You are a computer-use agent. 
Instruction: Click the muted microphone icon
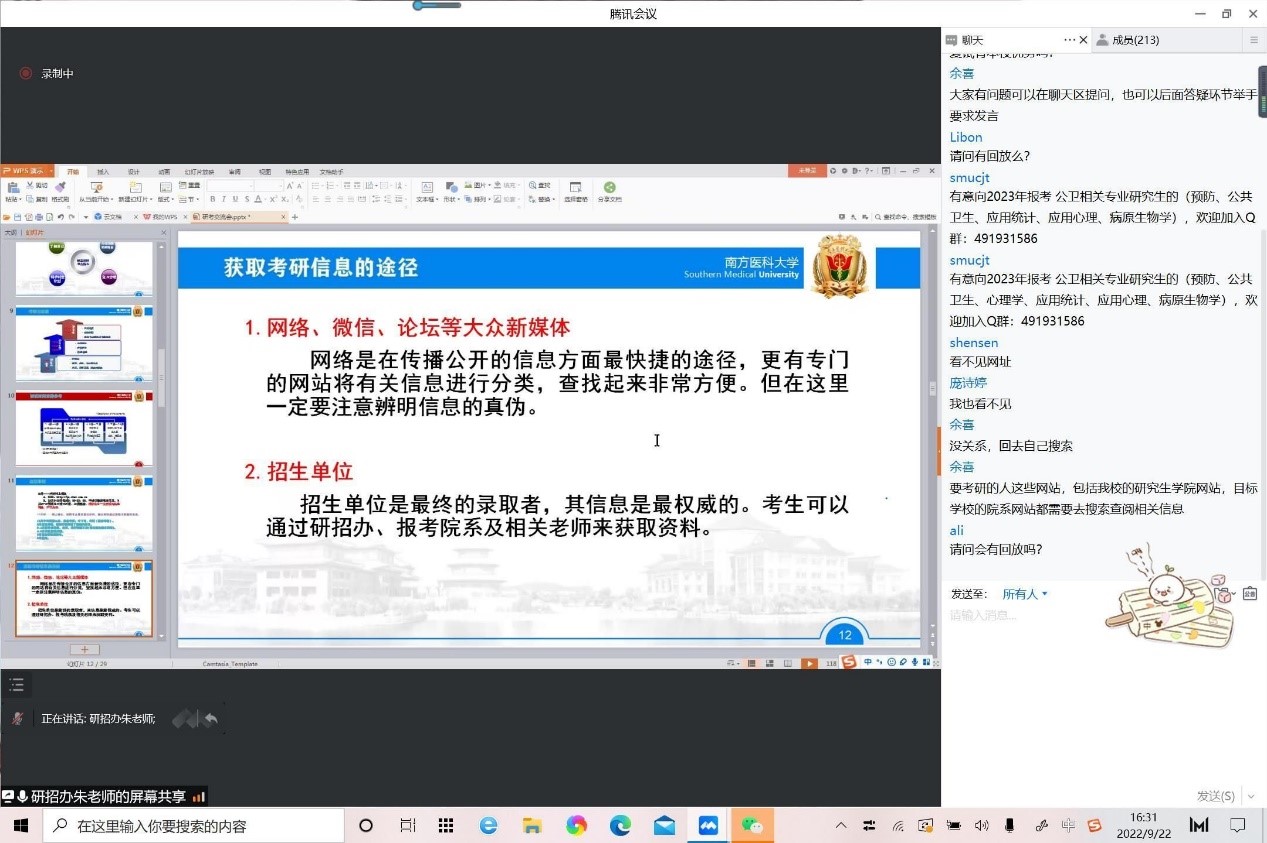pos(17,718)
